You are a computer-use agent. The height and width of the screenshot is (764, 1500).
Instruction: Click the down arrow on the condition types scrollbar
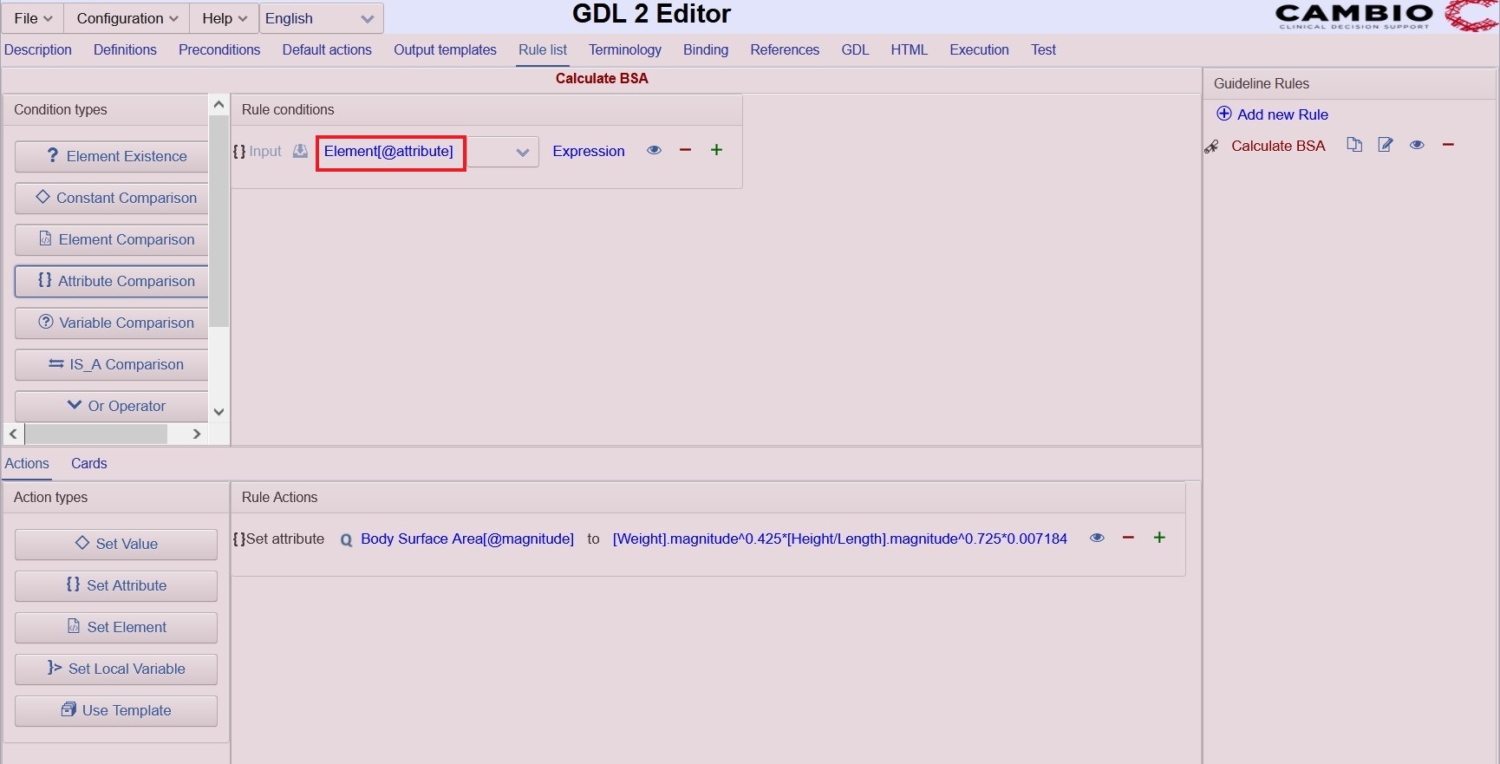(x=218, y=411)
